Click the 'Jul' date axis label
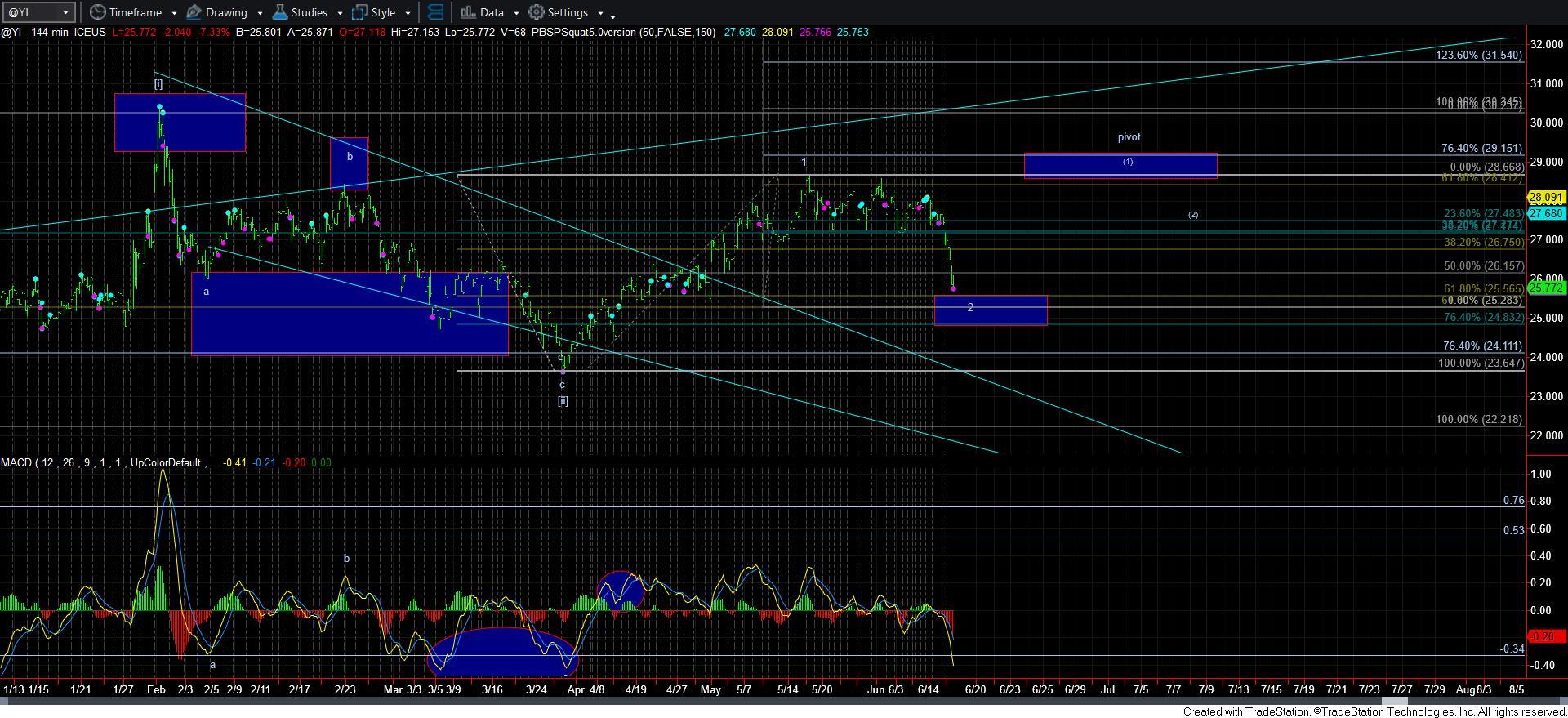Image resolution: width=1568 pixels, height=718 pixels. tap(1107, 690)
